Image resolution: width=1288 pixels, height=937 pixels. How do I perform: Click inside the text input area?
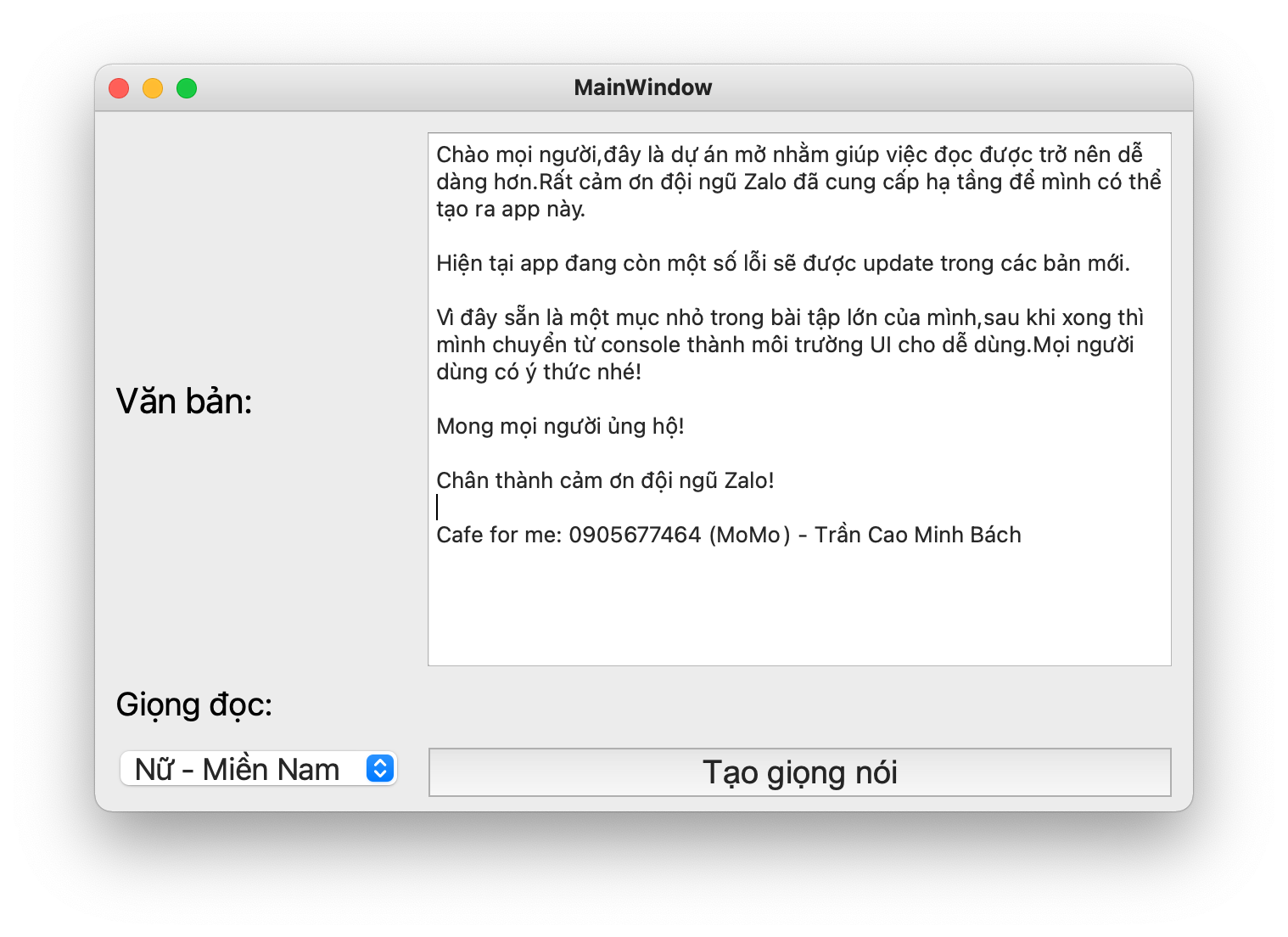click(x=799, y=399)
